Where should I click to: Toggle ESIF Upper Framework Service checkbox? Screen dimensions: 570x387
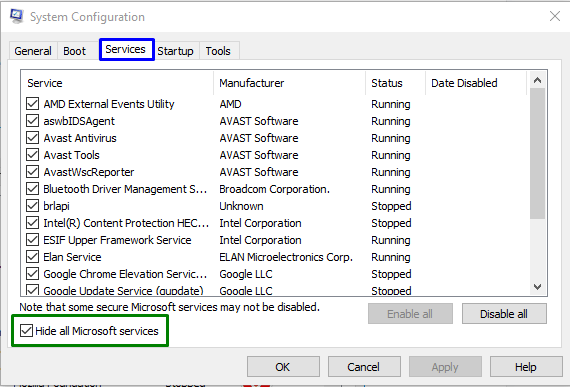(x=32, y=240)
